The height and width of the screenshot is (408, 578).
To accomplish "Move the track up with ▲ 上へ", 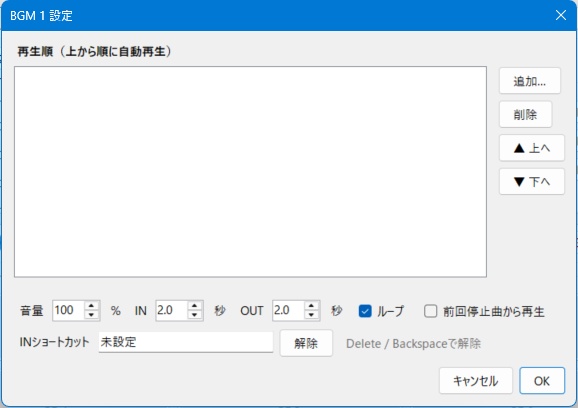I will (x=532, y=148).
